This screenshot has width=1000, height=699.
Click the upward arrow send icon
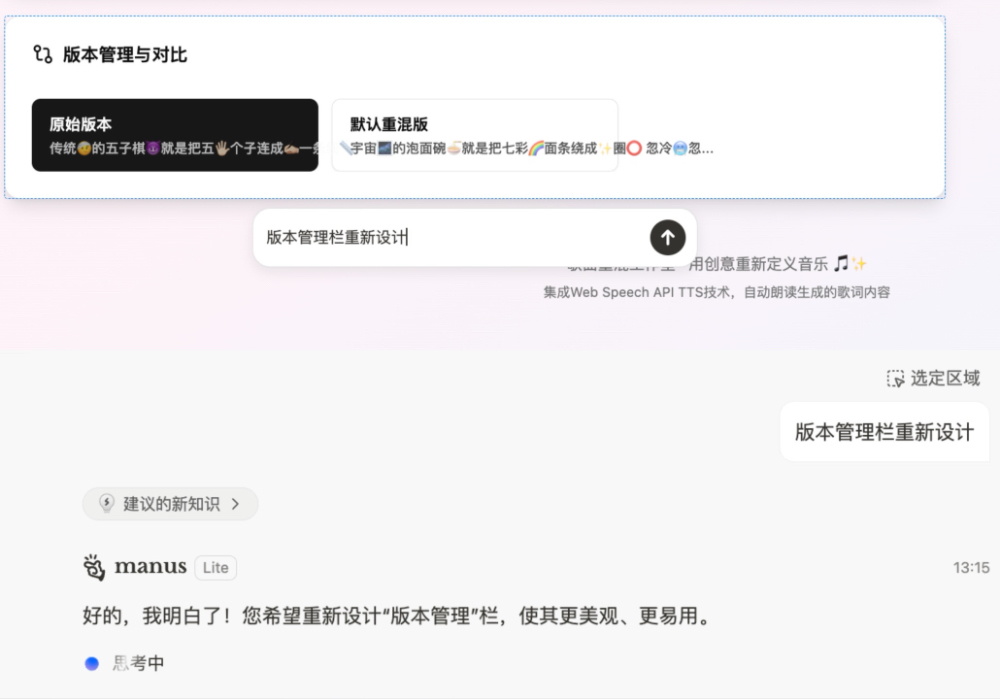click(x=667, y=237)
